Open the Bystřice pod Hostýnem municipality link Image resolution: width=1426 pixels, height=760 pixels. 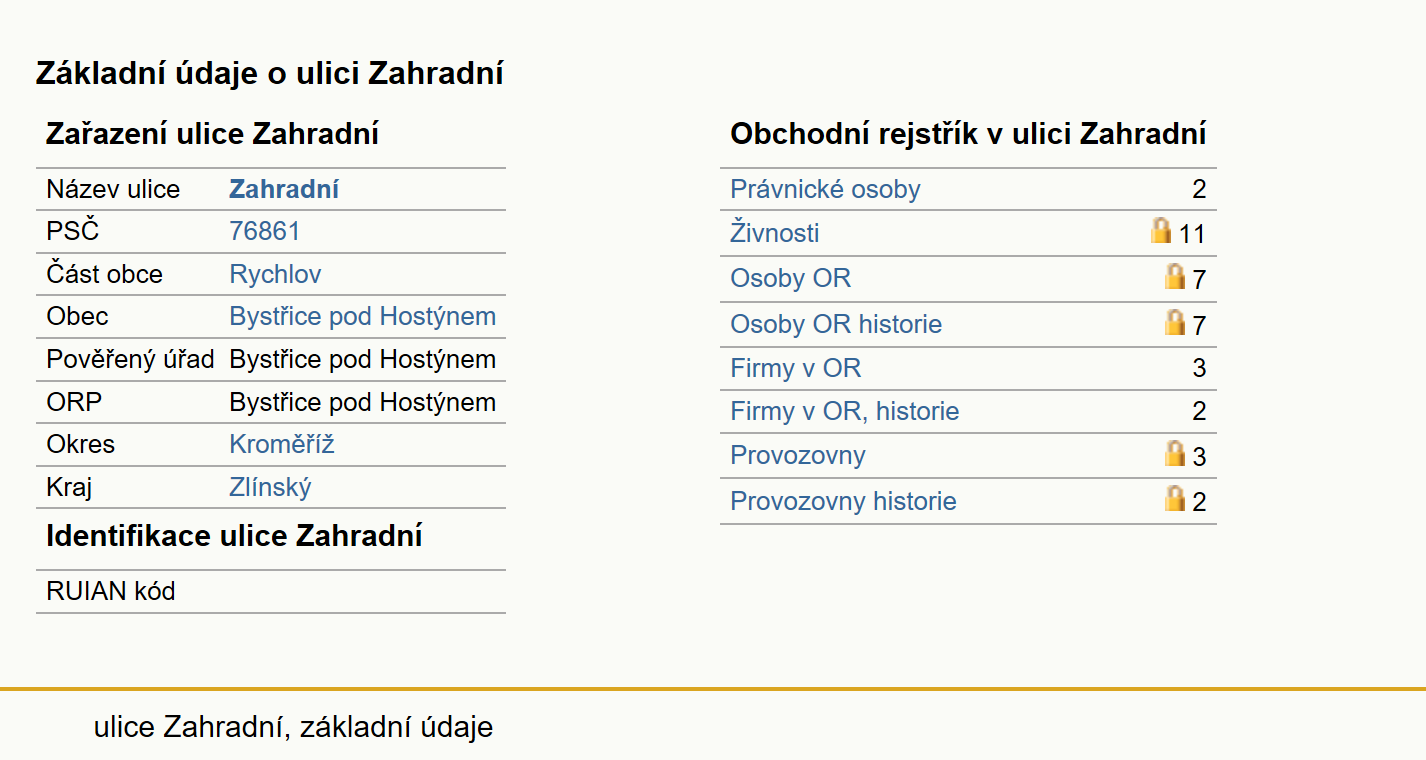tap(363, 316)
